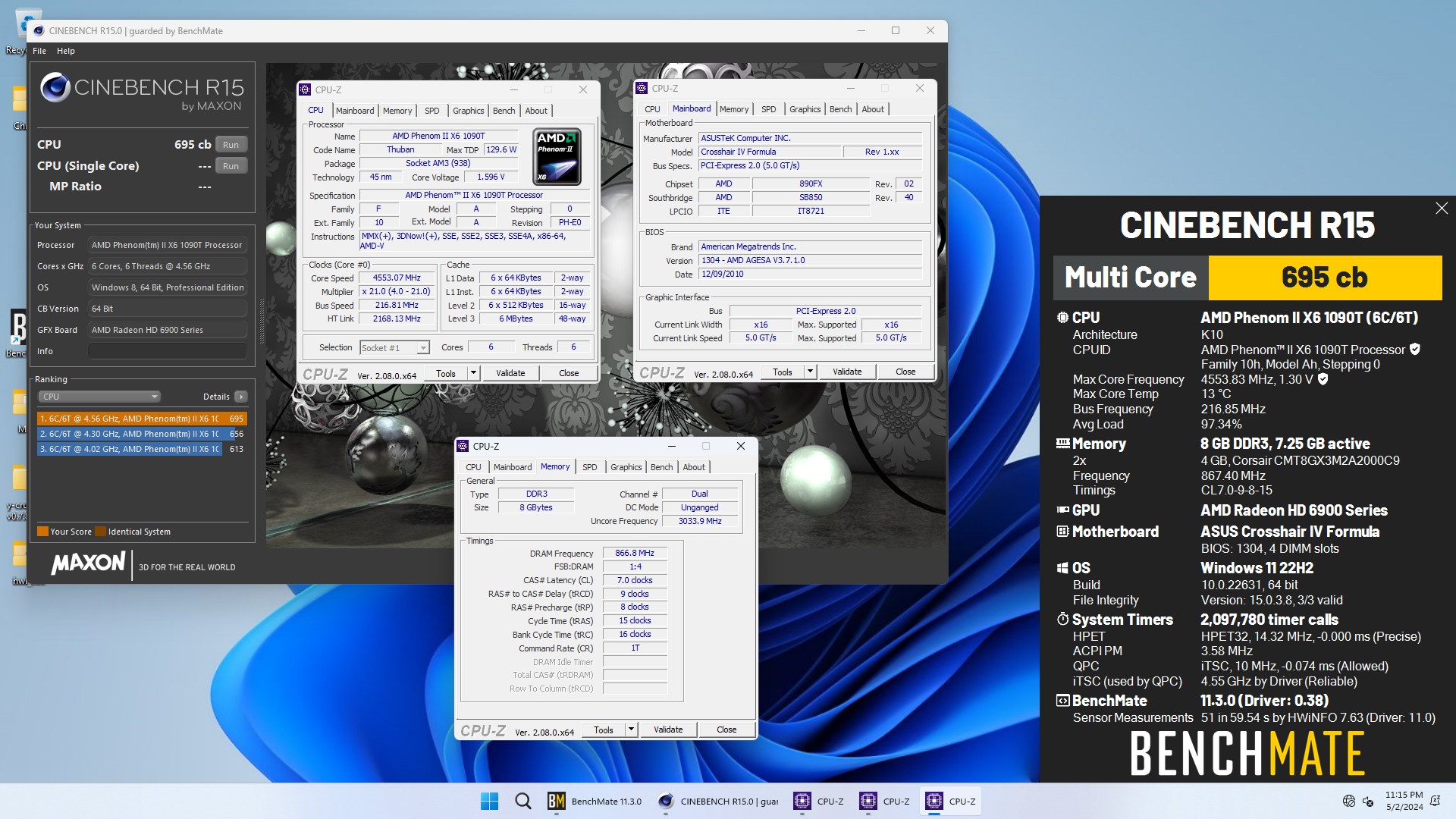Expand Tools arrow in CPU-Z Memory window
The width and height of the screenshot is (1456, 819).
631,730
